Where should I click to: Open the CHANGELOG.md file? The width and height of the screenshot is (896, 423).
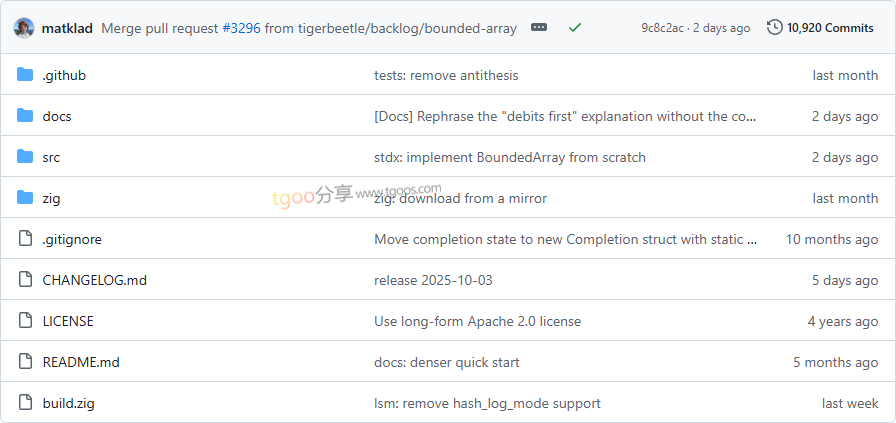point(94,280)
